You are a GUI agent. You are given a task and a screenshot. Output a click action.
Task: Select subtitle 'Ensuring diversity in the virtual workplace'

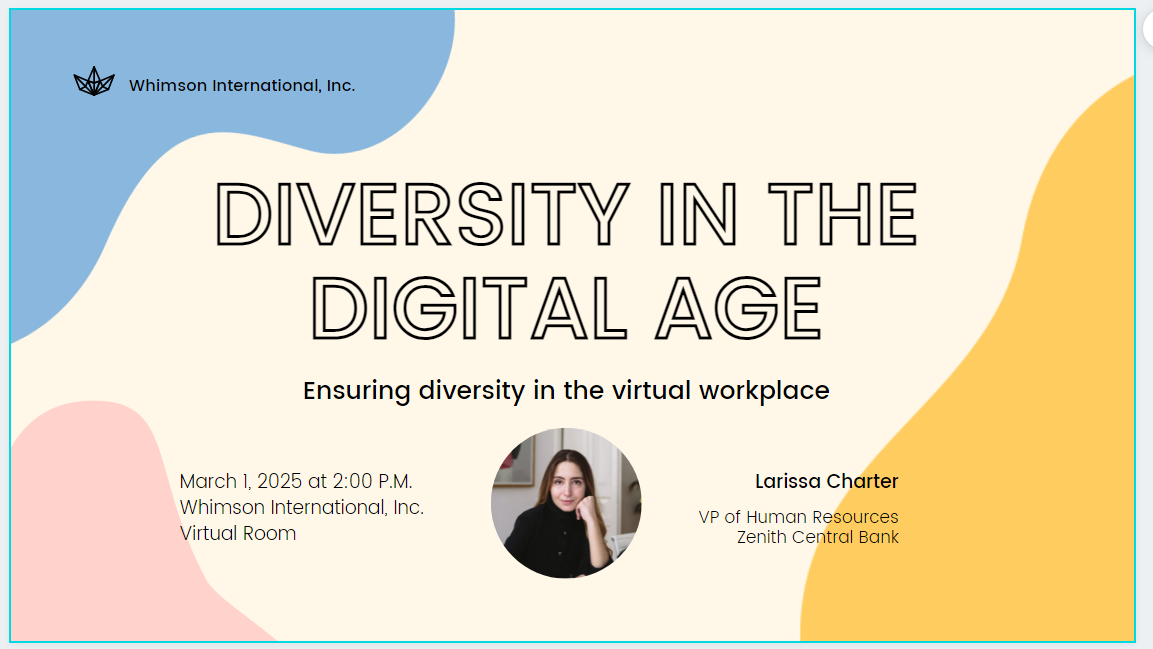[x=566, y=390]
